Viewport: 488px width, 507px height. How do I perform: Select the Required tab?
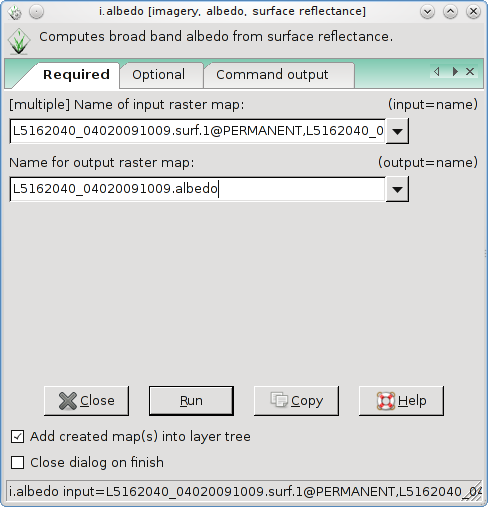(x=76, y=75)
